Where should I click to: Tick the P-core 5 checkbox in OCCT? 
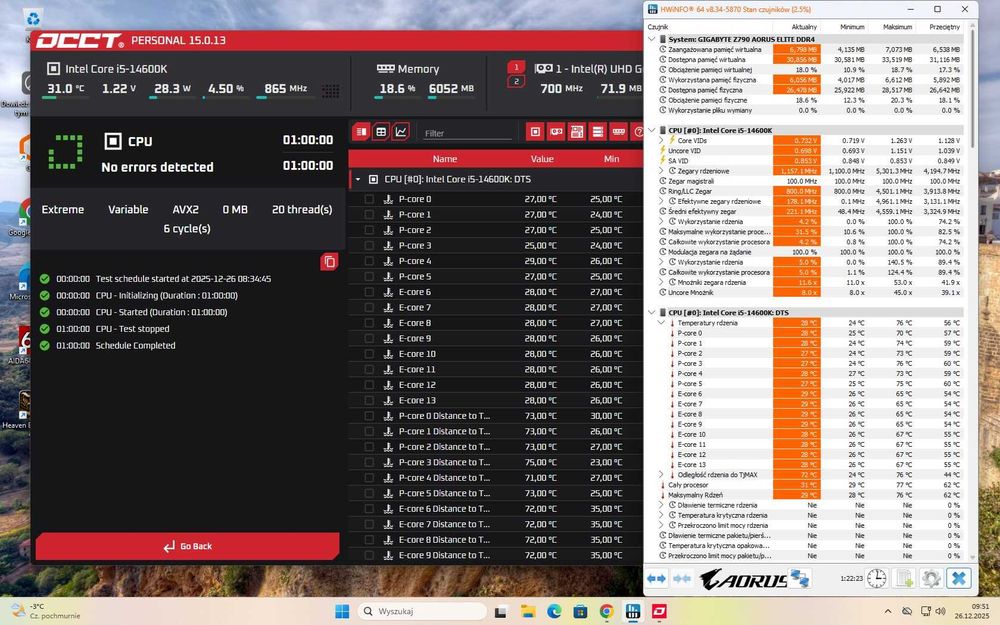[x=369, y=276]
